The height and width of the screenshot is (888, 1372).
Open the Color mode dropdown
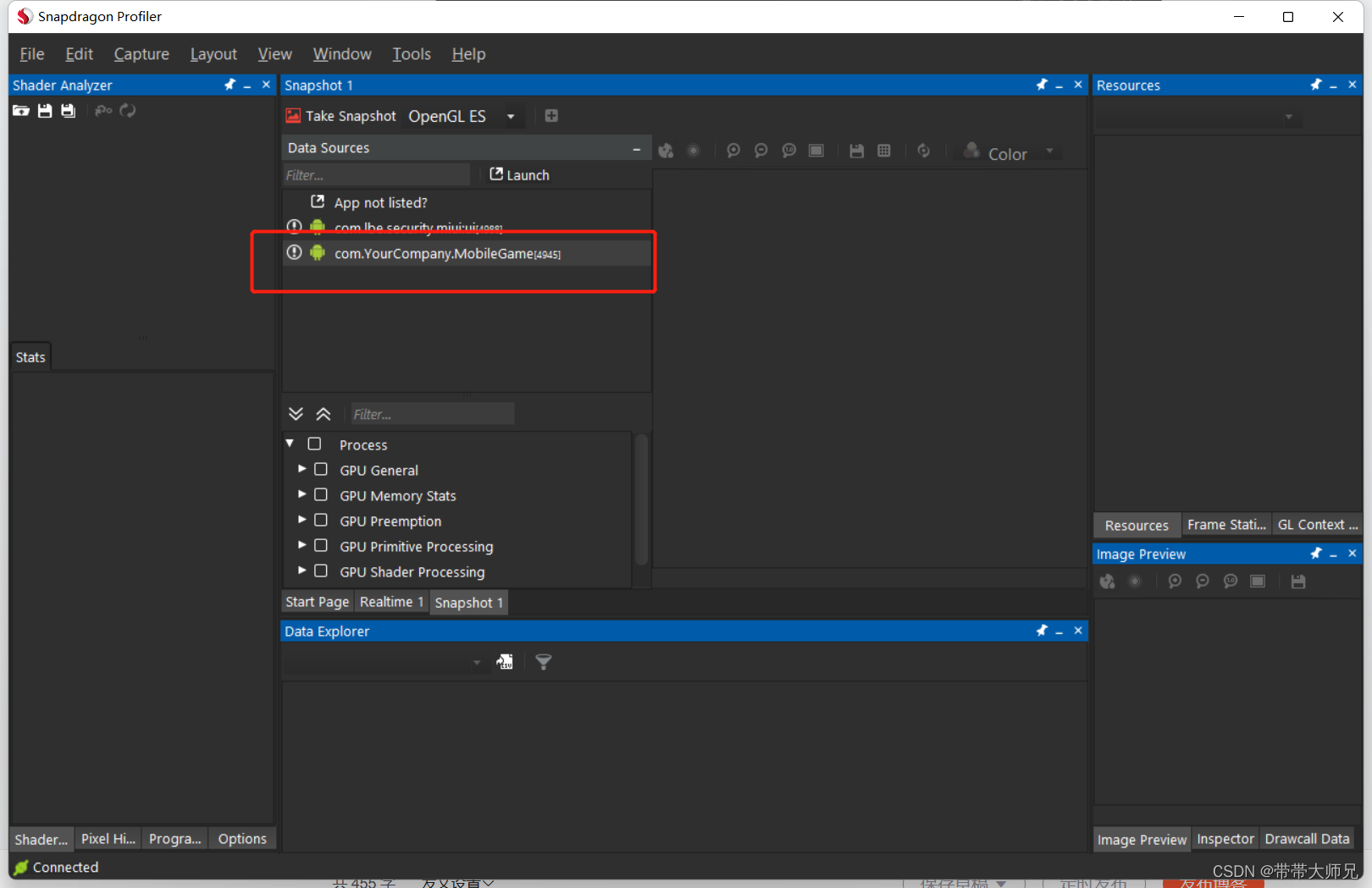click(1049, 152)
